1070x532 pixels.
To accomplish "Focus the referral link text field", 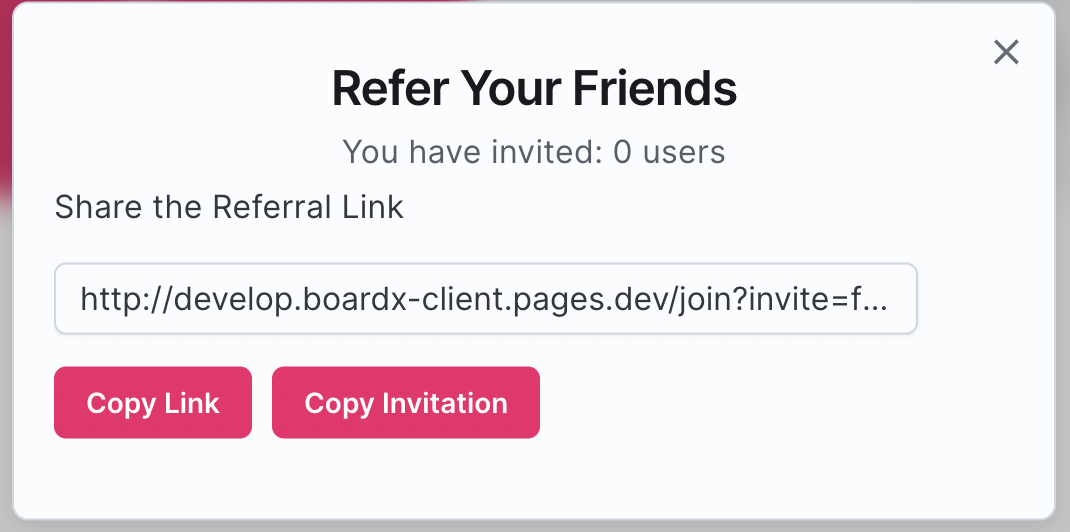I will tap(485, 298).
